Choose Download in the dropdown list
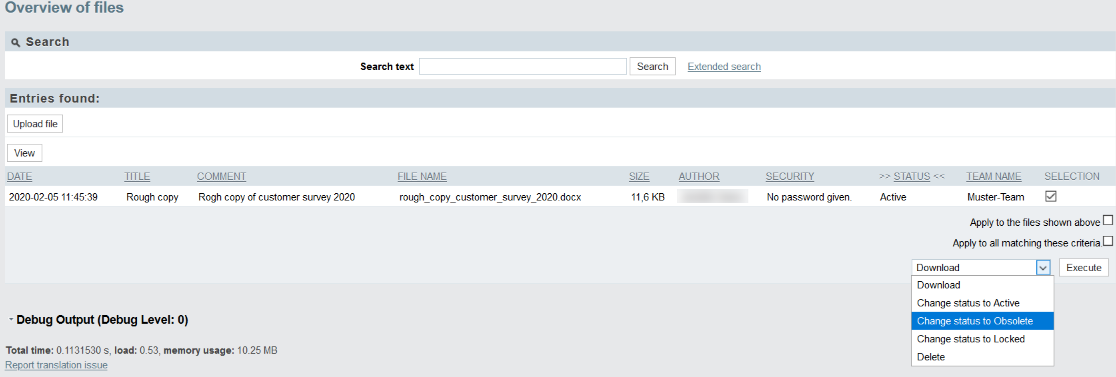 (x=982, y=285)
